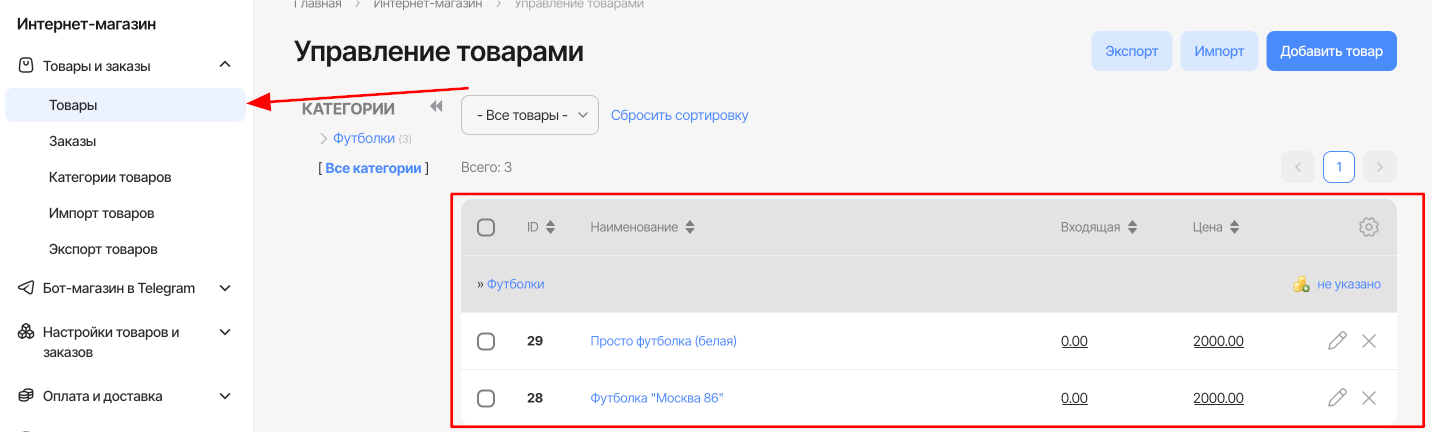
Task: Sort by Наименование column arrows
Action: [690, 227]
